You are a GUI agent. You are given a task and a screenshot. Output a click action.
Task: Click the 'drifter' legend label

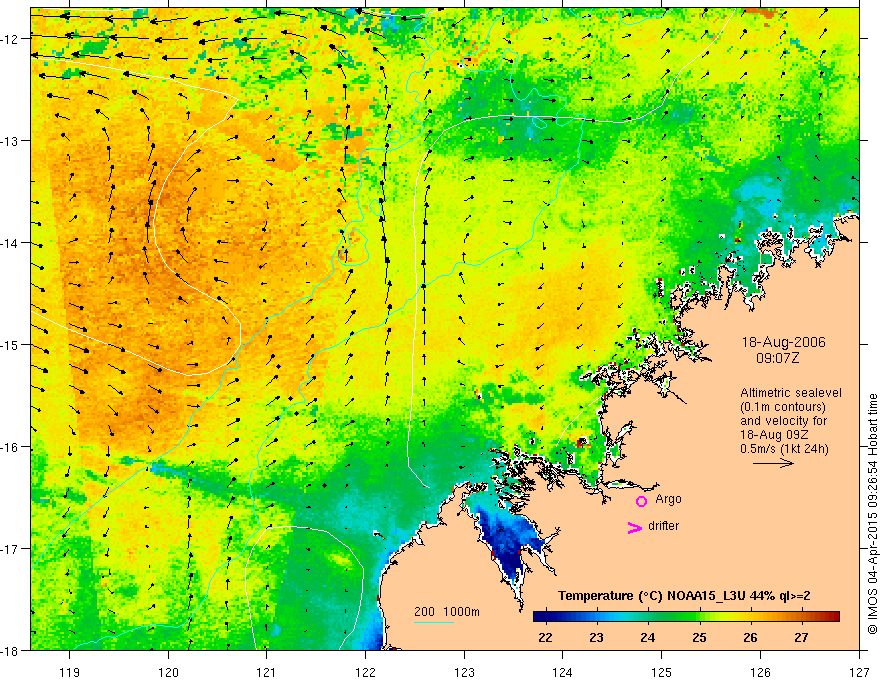point(663,526)
